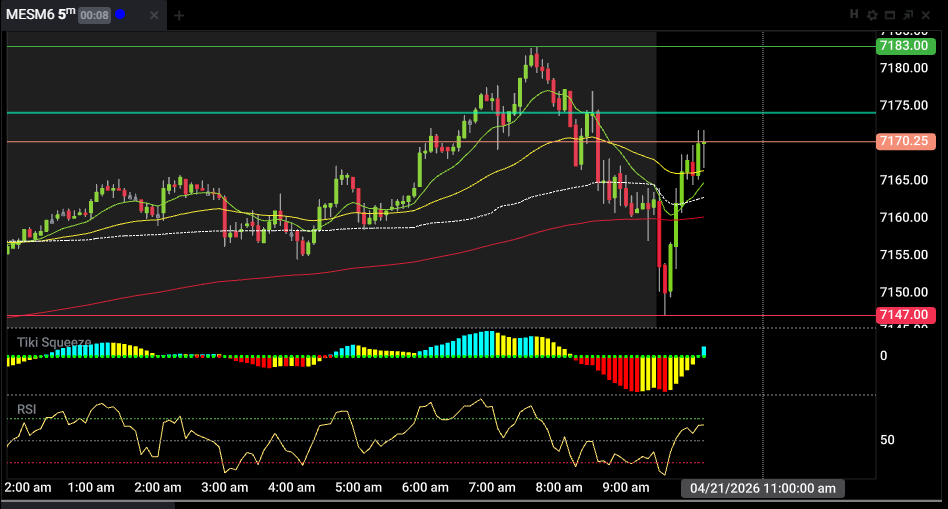Click the 3:00 am time axis label

(x=224, y=487)
